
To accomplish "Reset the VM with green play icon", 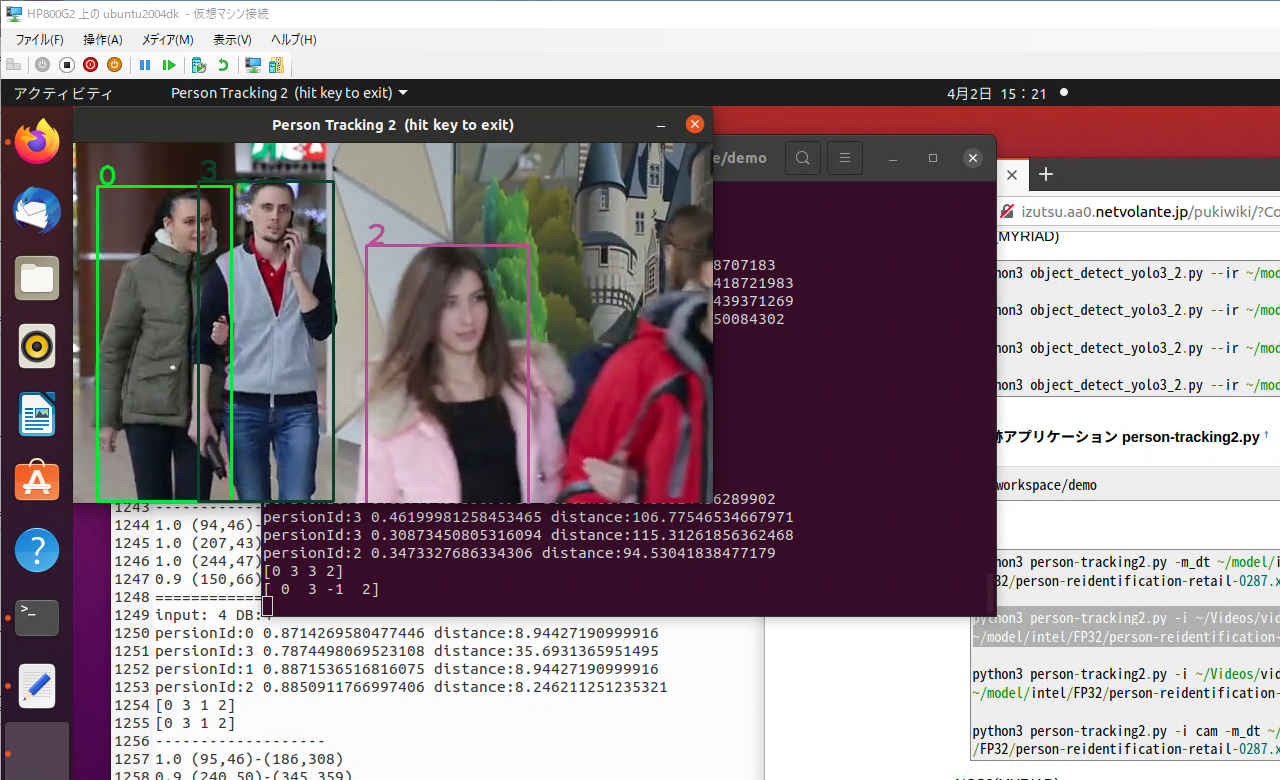I will pyautogui.click(x=169, y=65).
